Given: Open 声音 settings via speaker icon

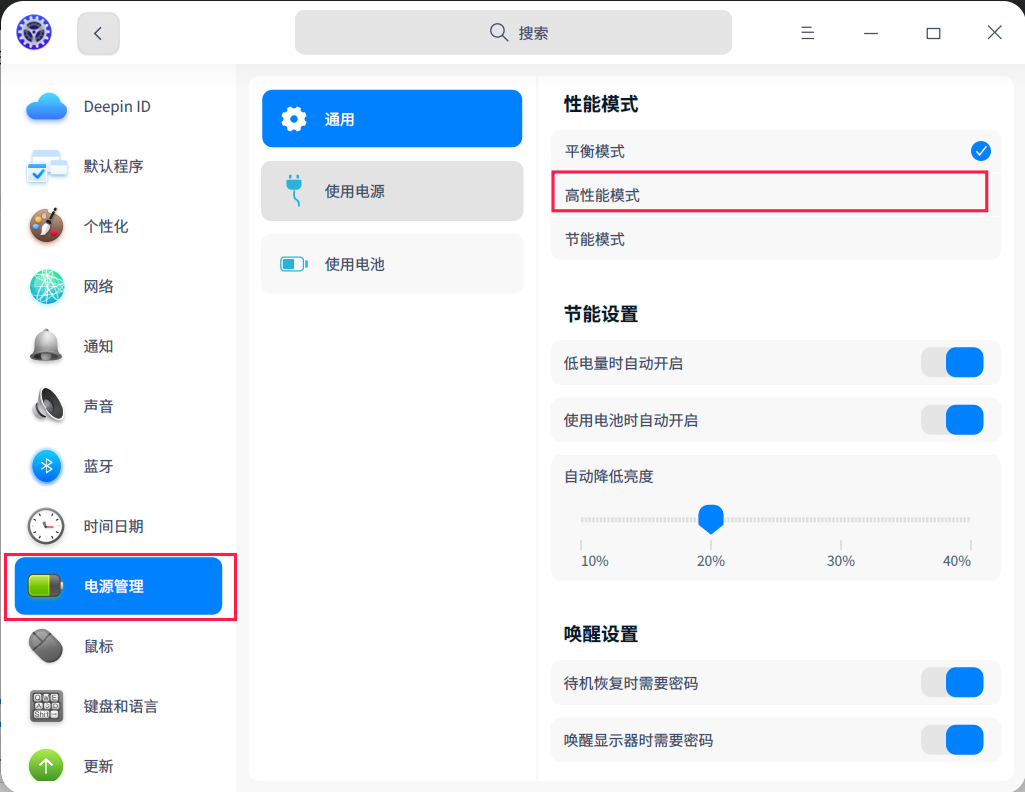Looking at the screenshot, I should (45, 406).
